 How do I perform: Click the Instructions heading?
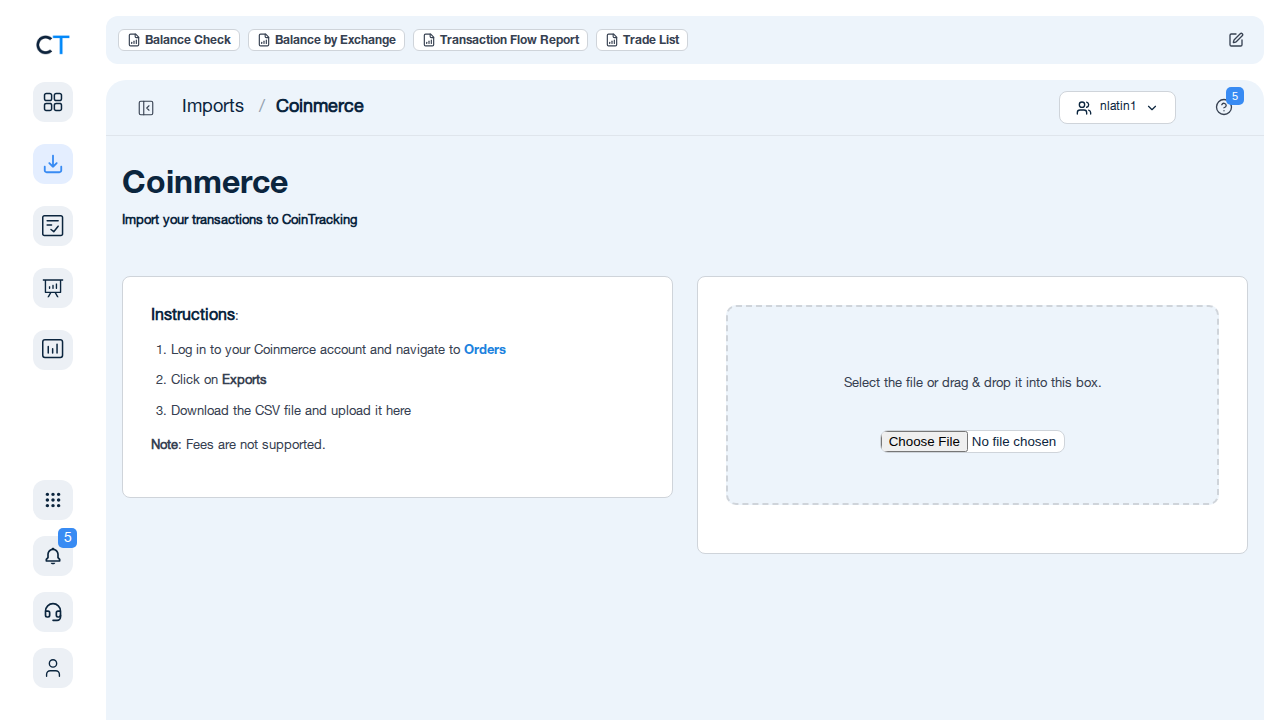coord(195,314)
